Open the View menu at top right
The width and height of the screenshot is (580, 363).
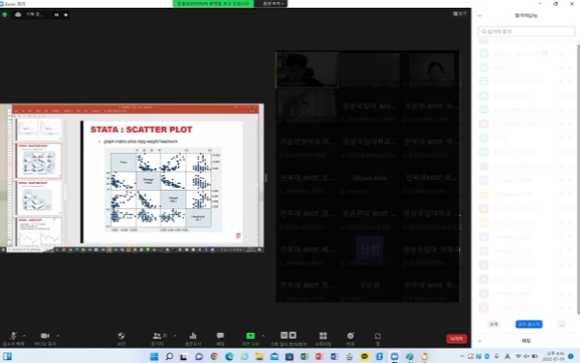[460, 14]
